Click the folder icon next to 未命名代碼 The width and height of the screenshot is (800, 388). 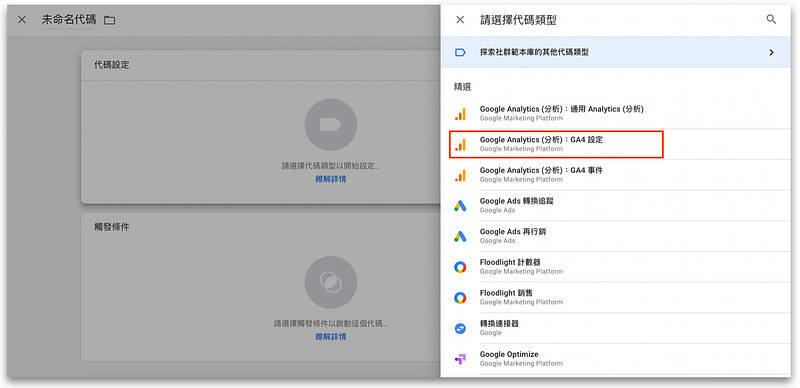tap(109, 20)
